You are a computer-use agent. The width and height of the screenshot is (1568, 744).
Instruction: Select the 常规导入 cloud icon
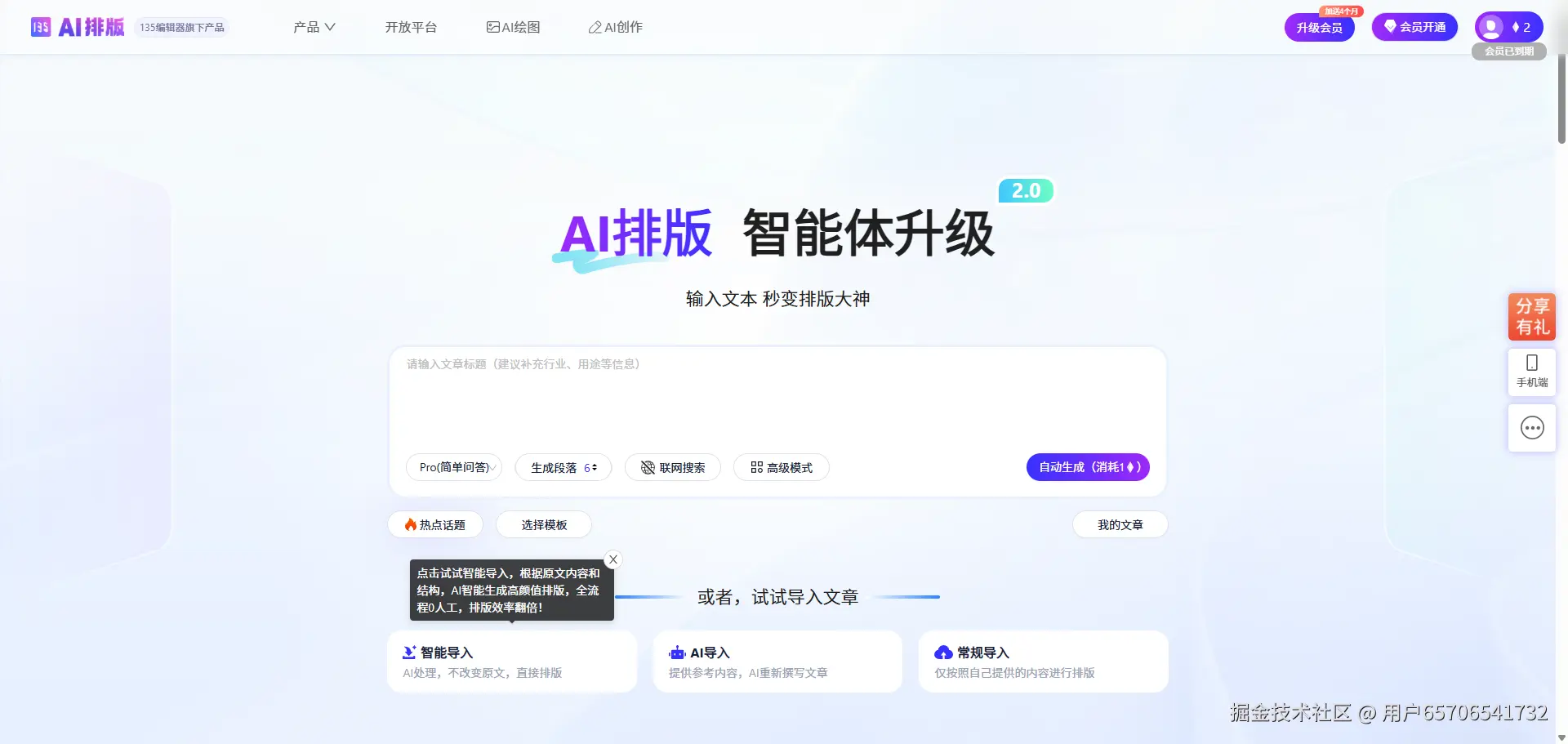click(x=943, y=652)
